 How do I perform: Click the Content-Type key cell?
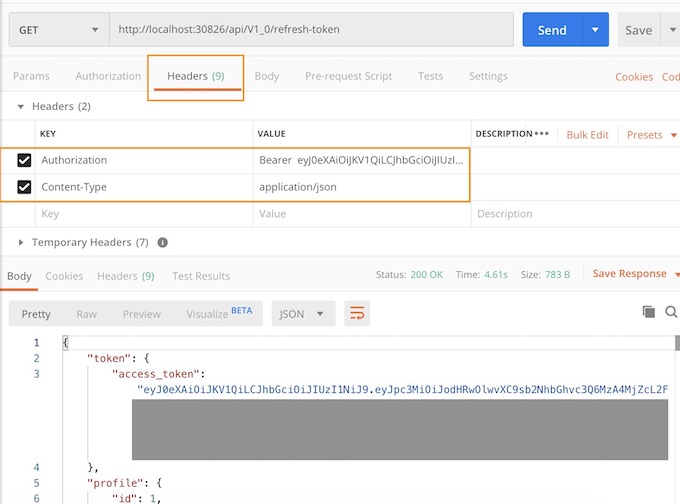point(144,187)
